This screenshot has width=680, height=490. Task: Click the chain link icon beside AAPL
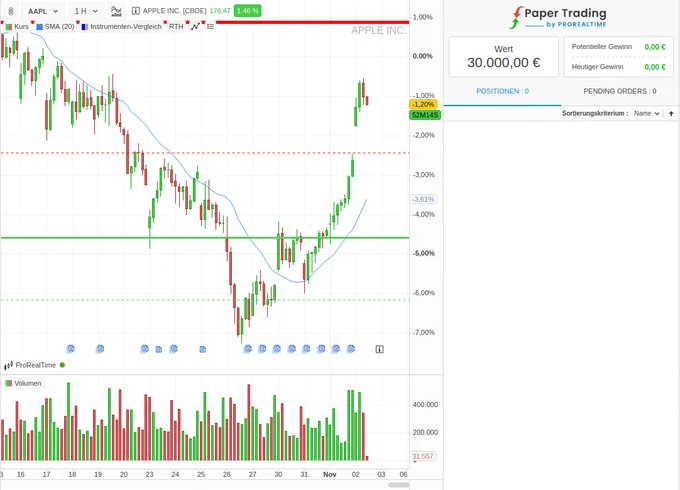click(11, 11)
